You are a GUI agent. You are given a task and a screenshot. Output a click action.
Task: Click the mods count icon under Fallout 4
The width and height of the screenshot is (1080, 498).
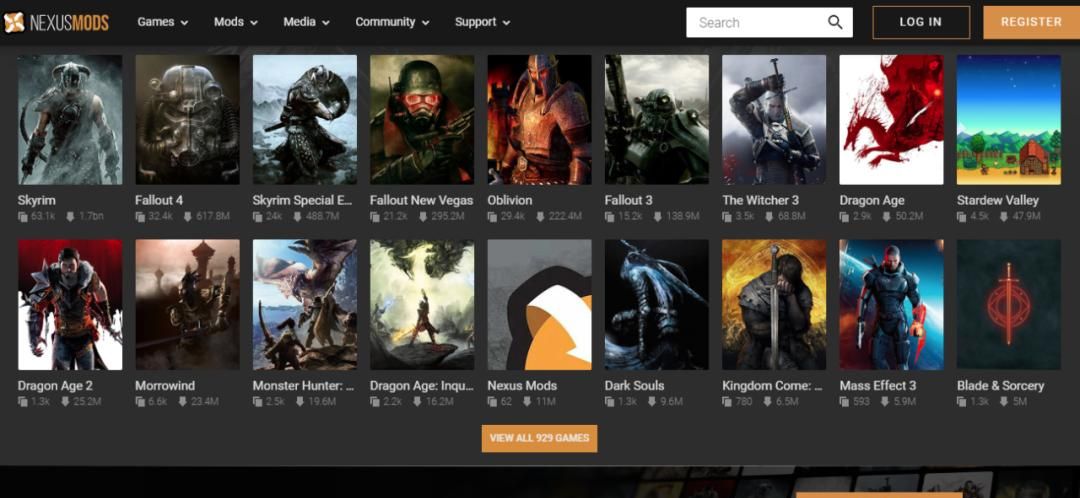(141, 216)
